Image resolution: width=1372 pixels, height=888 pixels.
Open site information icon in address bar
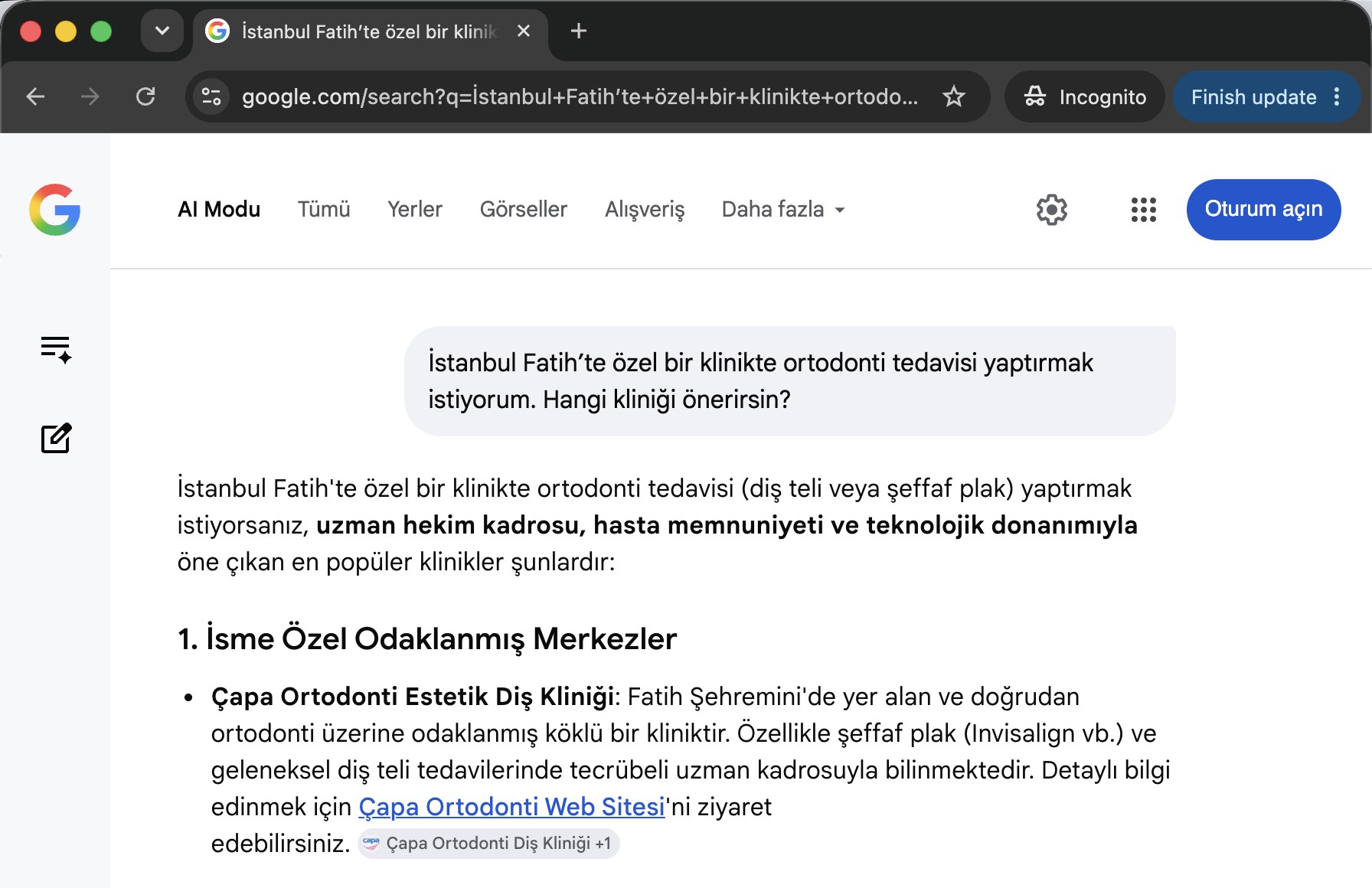coord(211,96)
